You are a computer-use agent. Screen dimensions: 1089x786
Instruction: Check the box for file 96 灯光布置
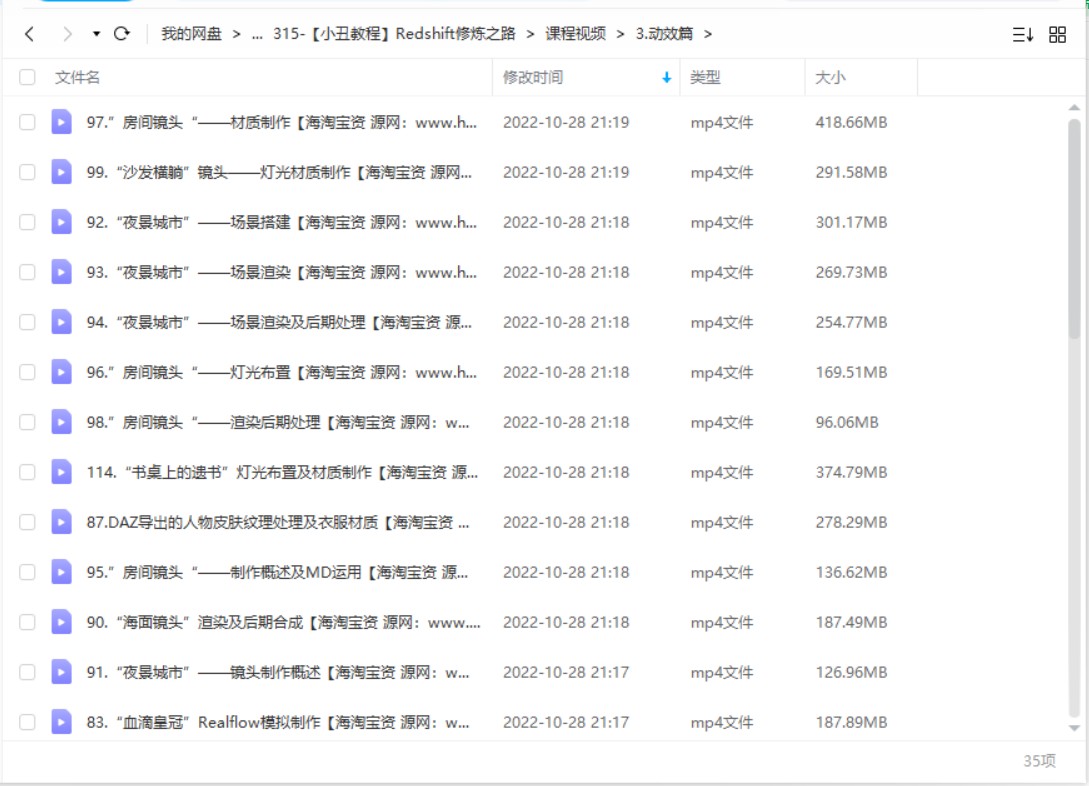pyautogui.click(x=27, y=372)
